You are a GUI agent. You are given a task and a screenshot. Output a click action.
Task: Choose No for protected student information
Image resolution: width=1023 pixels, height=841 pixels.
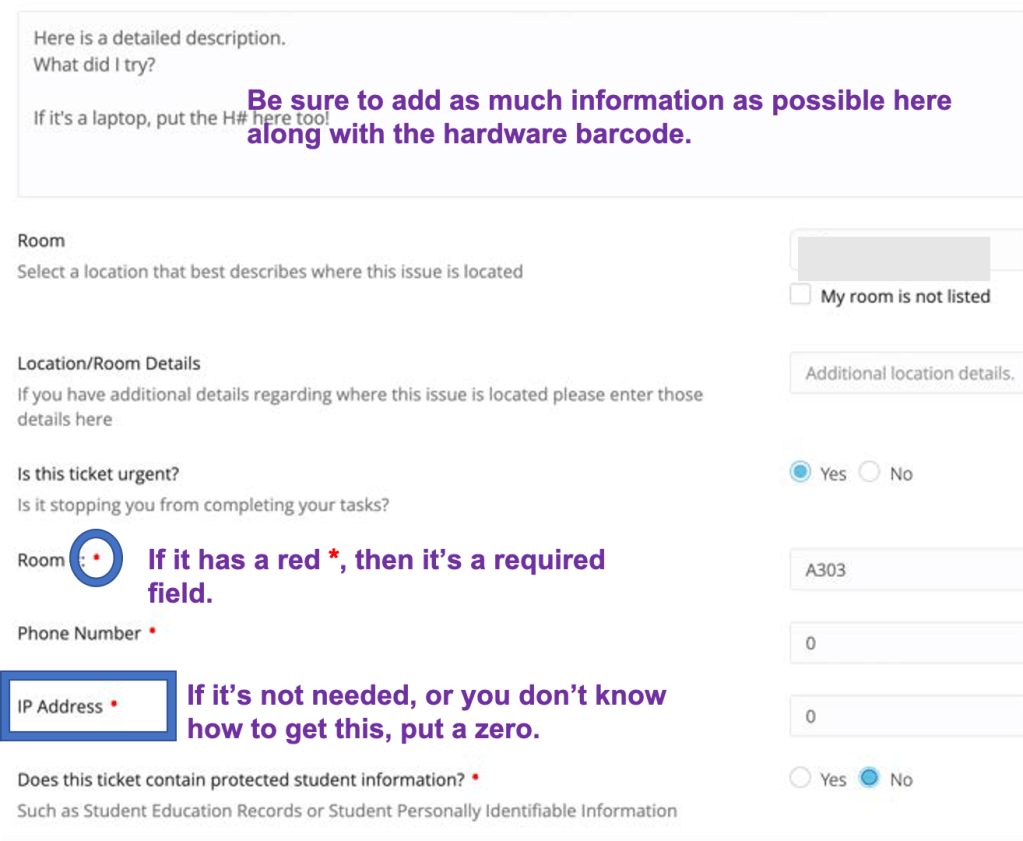click(x=869, y=779)
